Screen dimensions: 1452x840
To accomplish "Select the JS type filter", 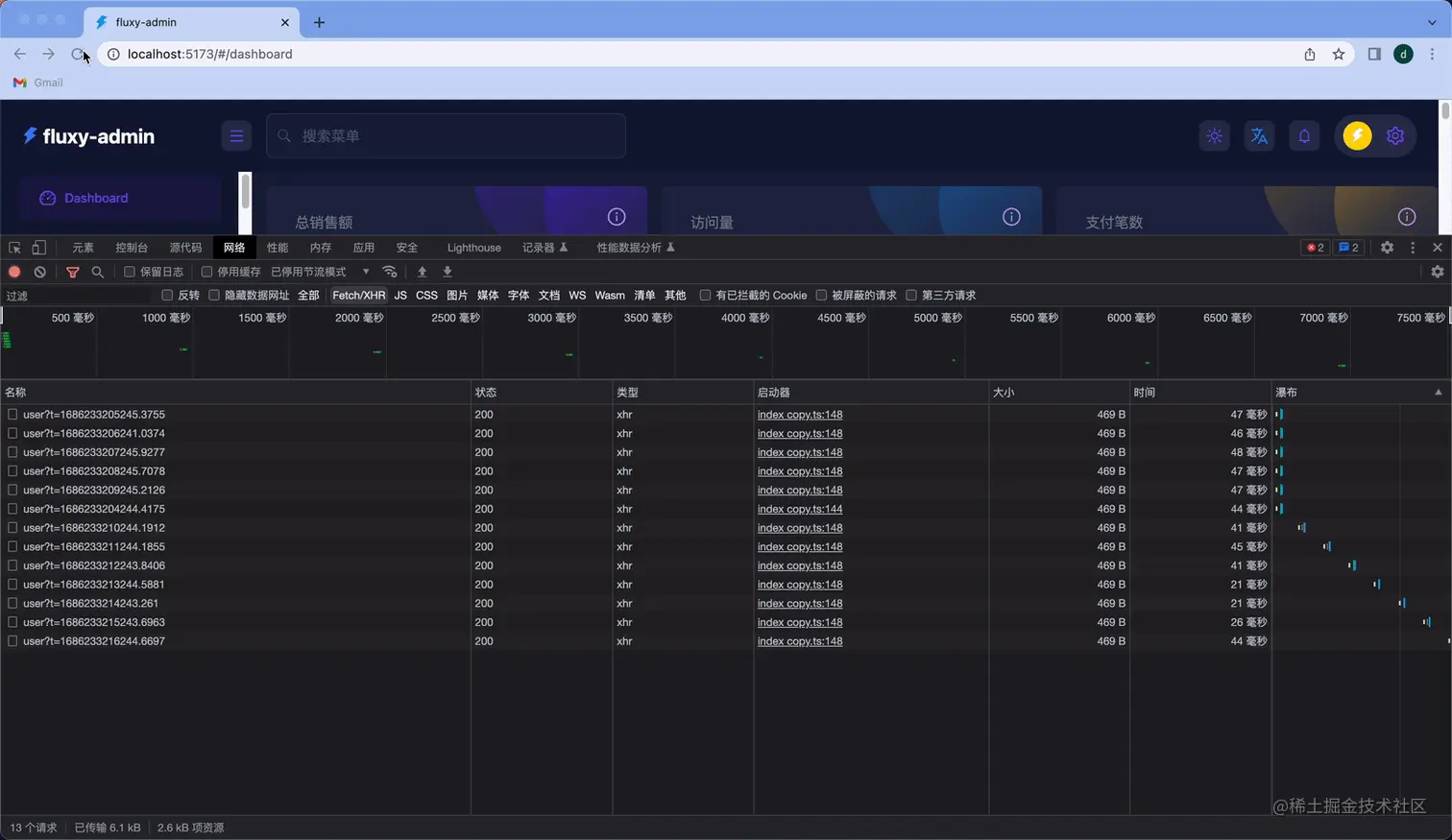I will pos(400,296).
